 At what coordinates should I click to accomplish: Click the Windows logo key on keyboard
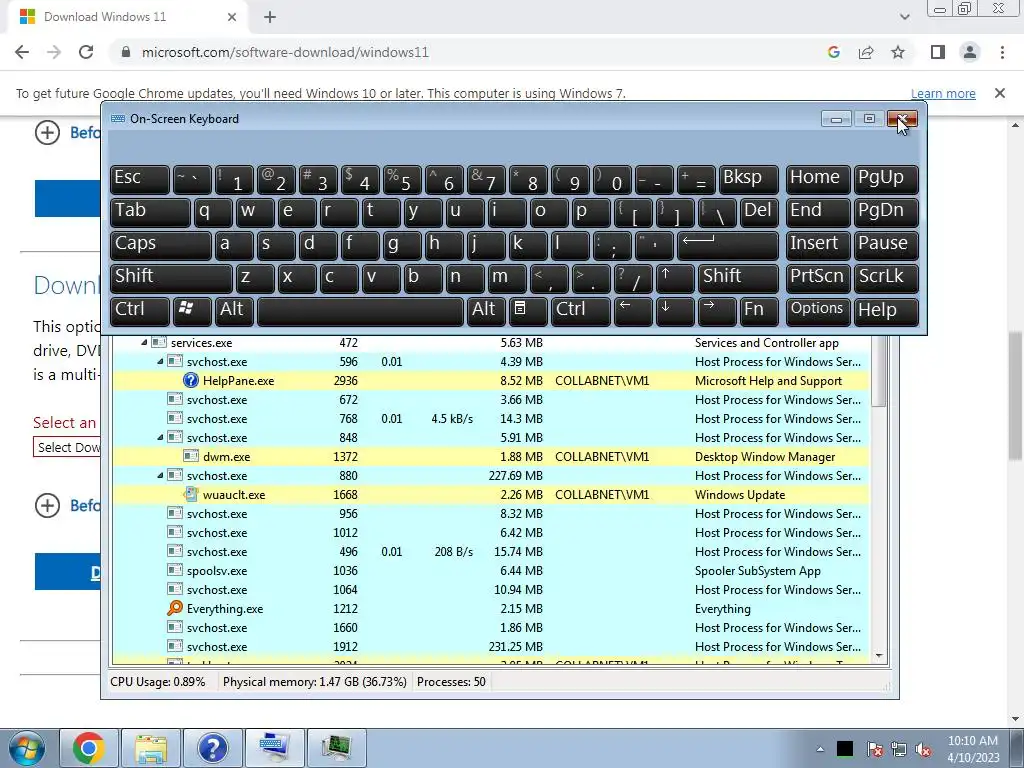192,310
